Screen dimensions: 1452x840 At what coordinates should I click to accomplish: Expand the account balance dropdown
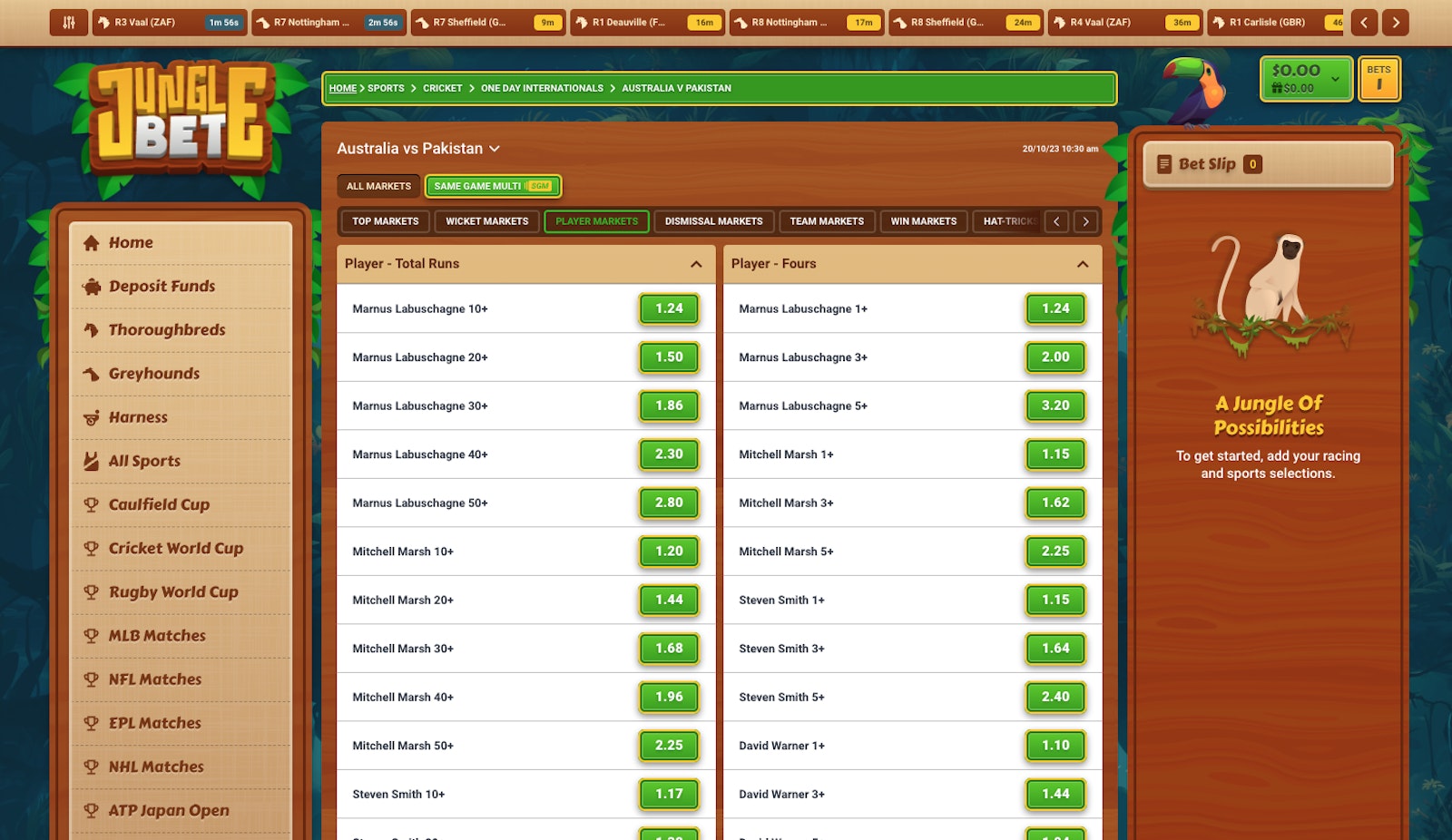(1334, 80)
